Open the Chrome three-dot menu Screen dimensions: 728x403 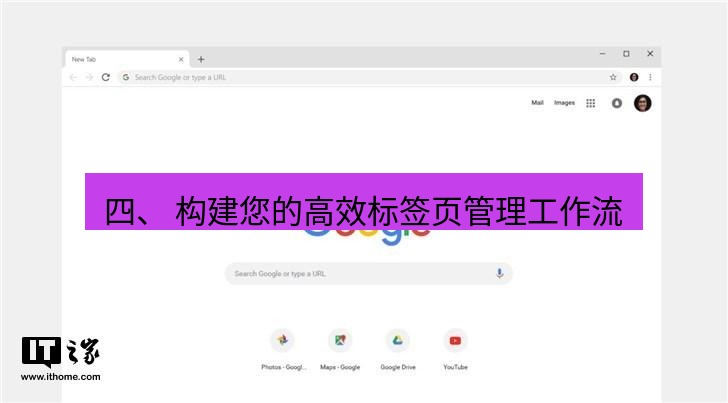pyautogui.click(x=650, y=77)
